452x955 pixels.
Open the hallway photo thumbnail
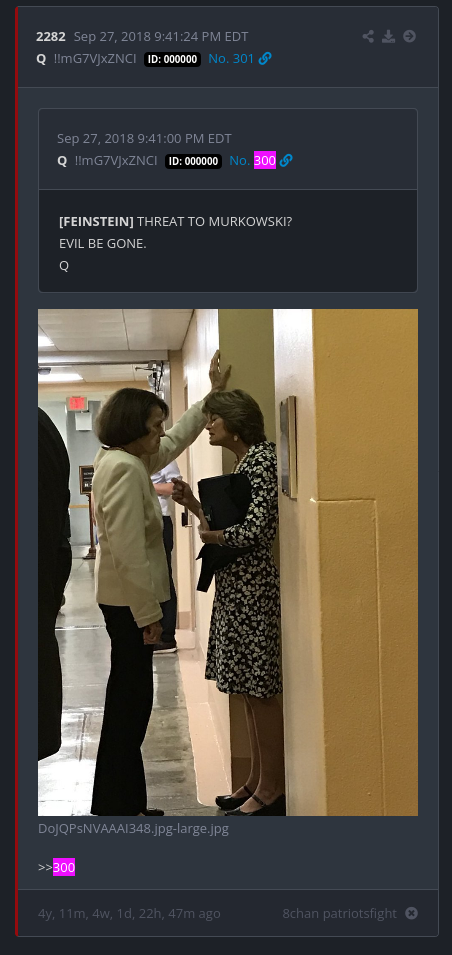tap(228, 562)
